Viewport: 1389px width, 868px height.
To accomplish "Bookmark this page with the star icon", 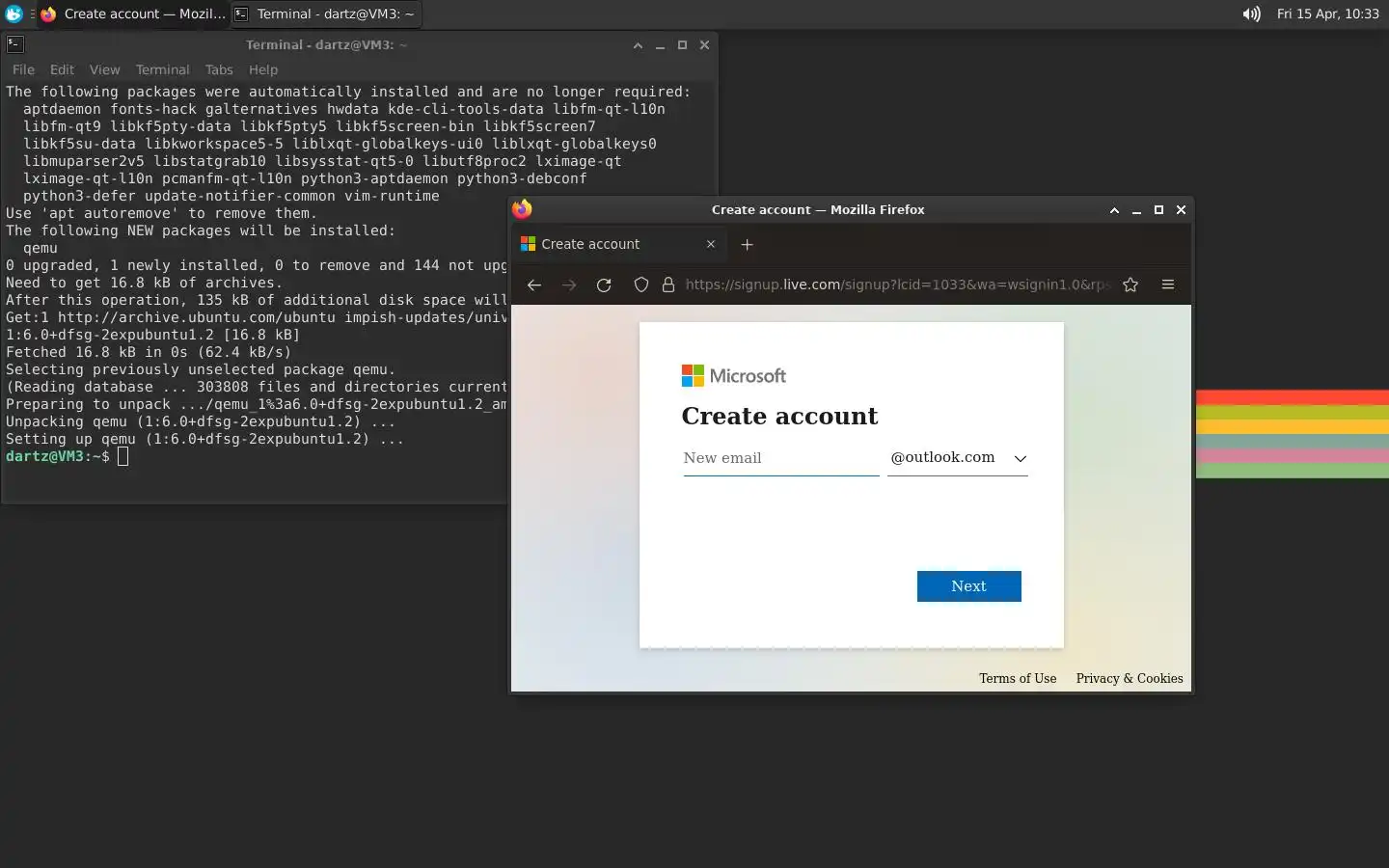I will (1130, 285).
